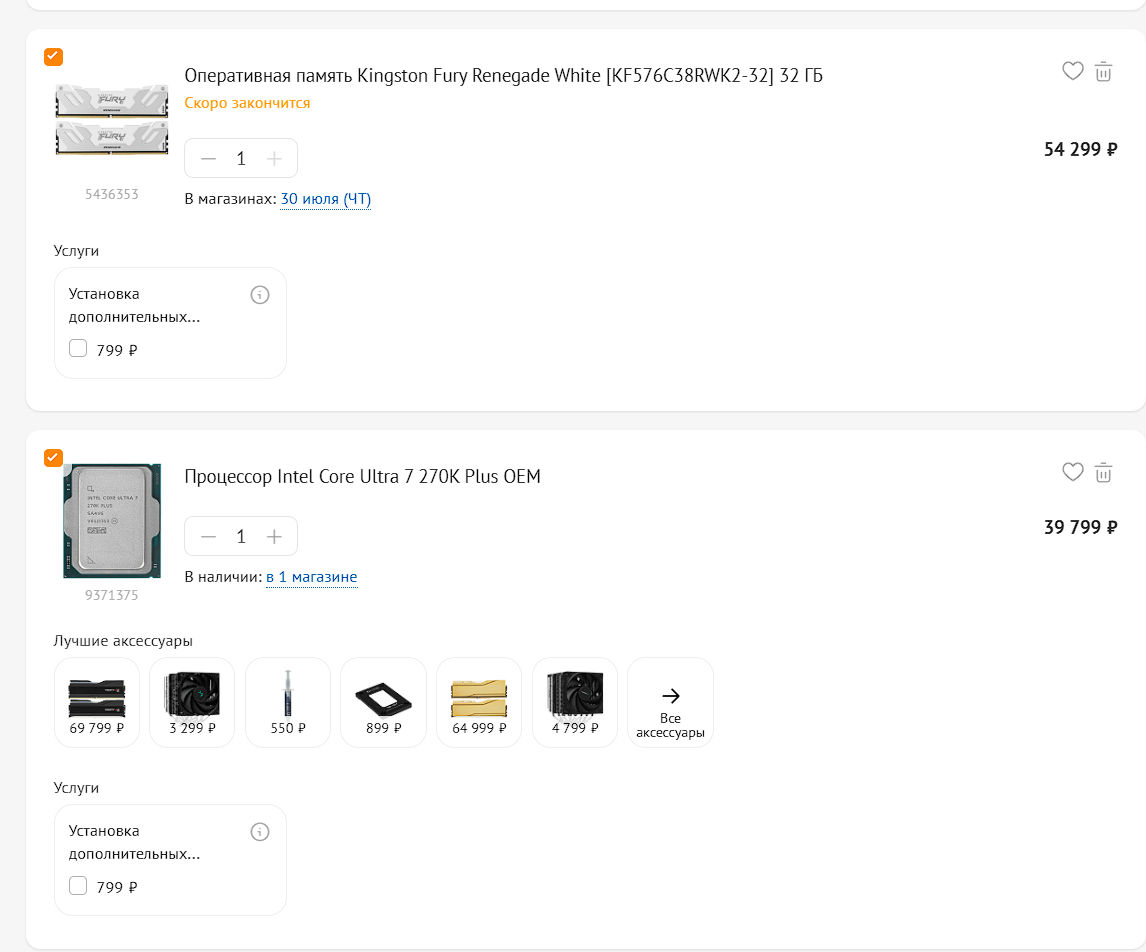Remove Intel processor using trash icon
The width and height of the screenshot is (1146, 952).
[x=1104, y=473]
